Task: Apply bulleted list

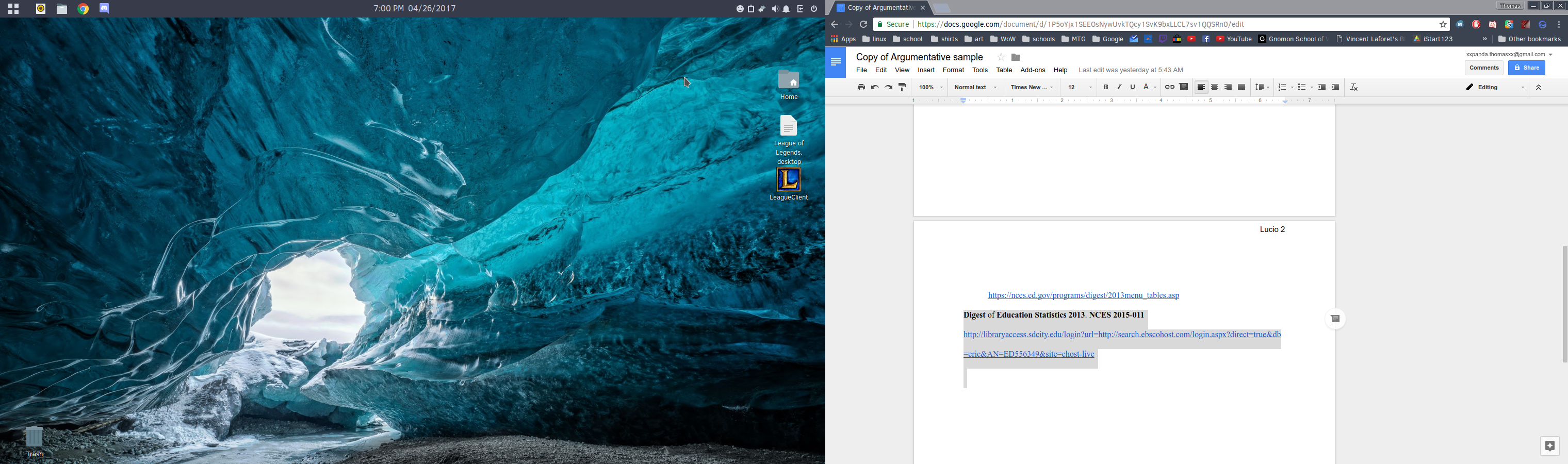Action: [1301, 87]
